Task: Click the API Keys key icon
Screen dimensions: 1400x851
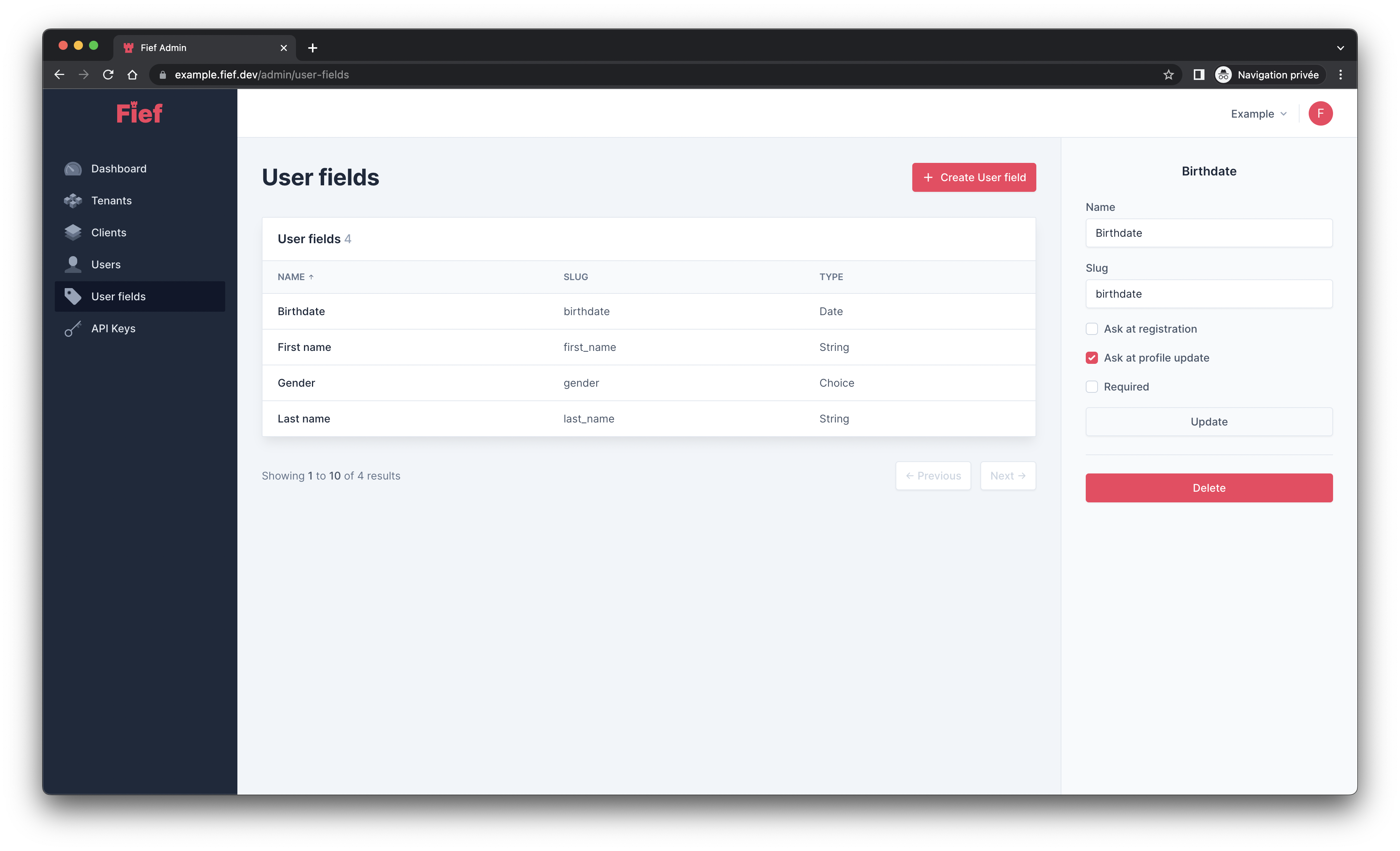Action: coord(73,328)
